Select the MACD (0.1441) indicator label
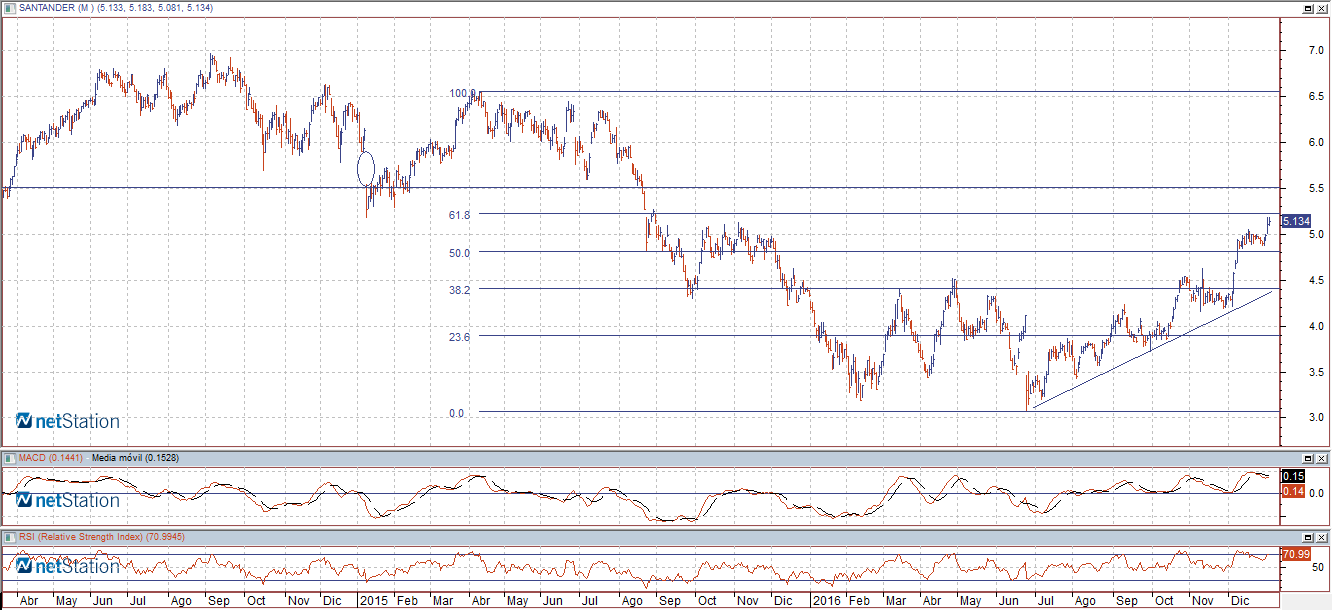The height and width of the screenshot is (610, 1332). 50,458
